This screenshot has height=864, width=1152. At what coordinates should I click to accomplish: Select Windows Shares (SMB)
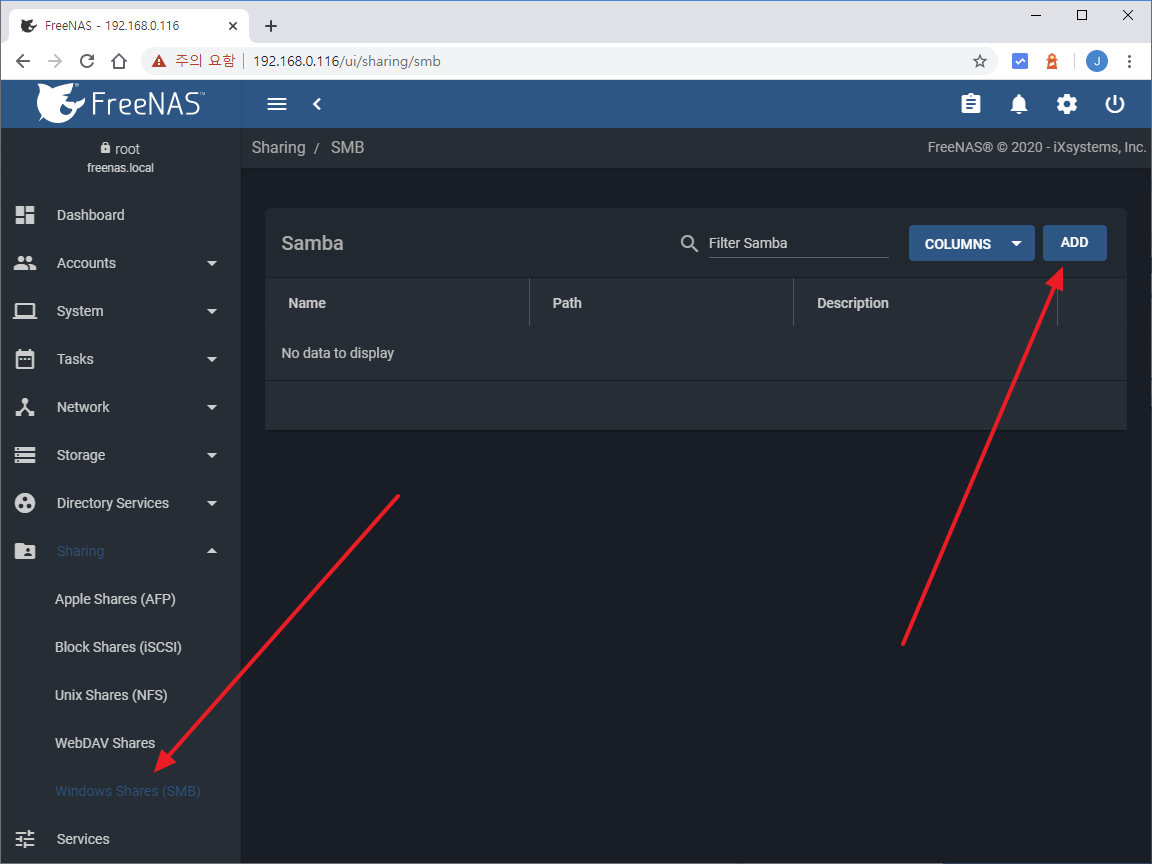pyautogui.click(x=128, y=791)
